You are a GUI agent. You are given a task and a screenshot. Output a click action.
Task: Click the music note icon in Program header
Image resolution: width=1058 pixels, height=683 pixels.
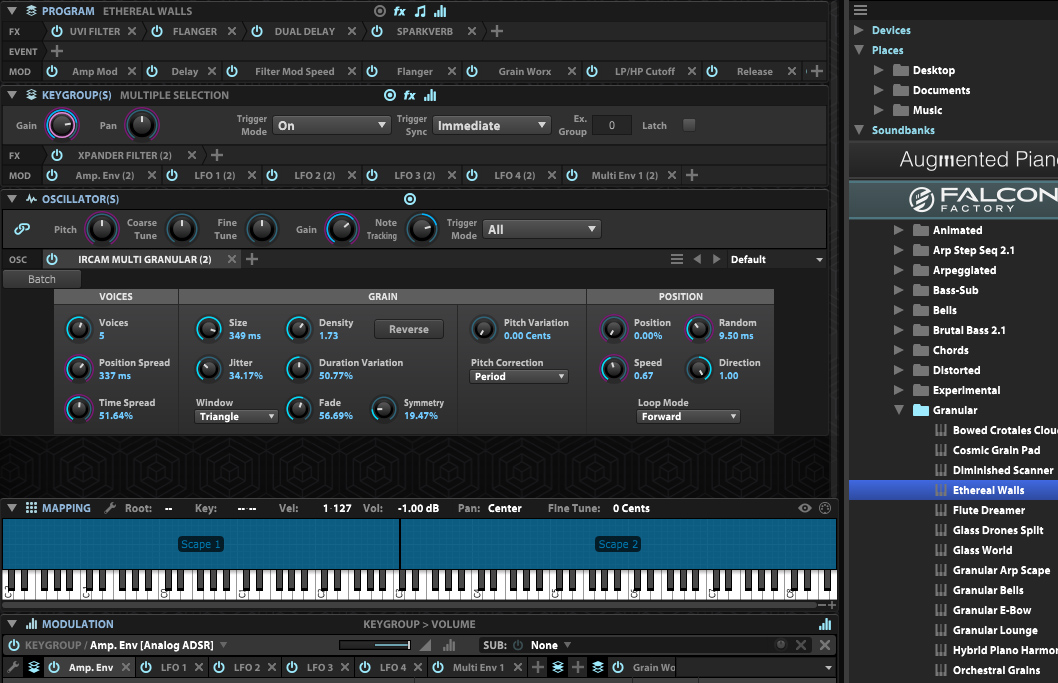(420, 11)
